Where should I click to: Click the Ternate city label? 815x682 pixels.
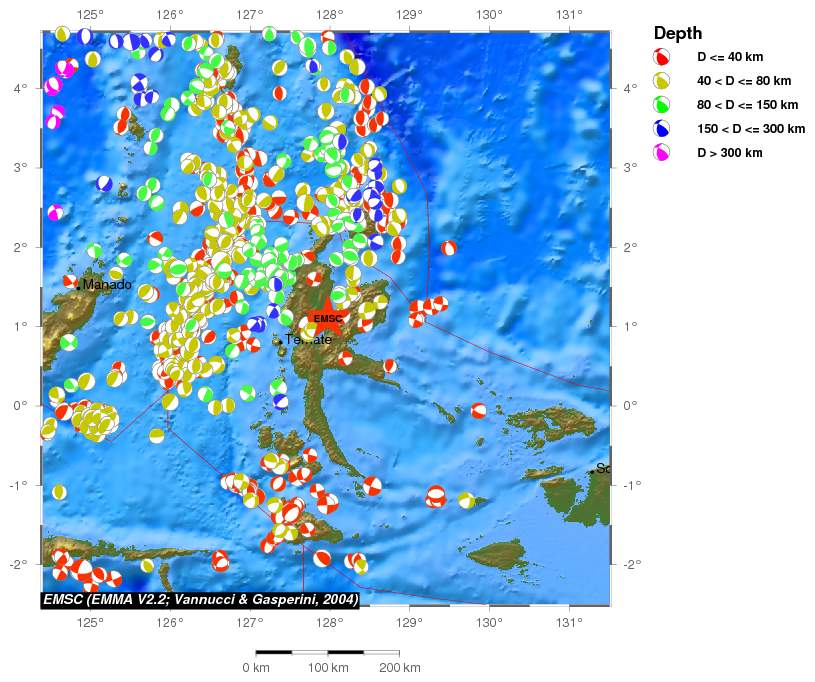click(x=307, y=340)
